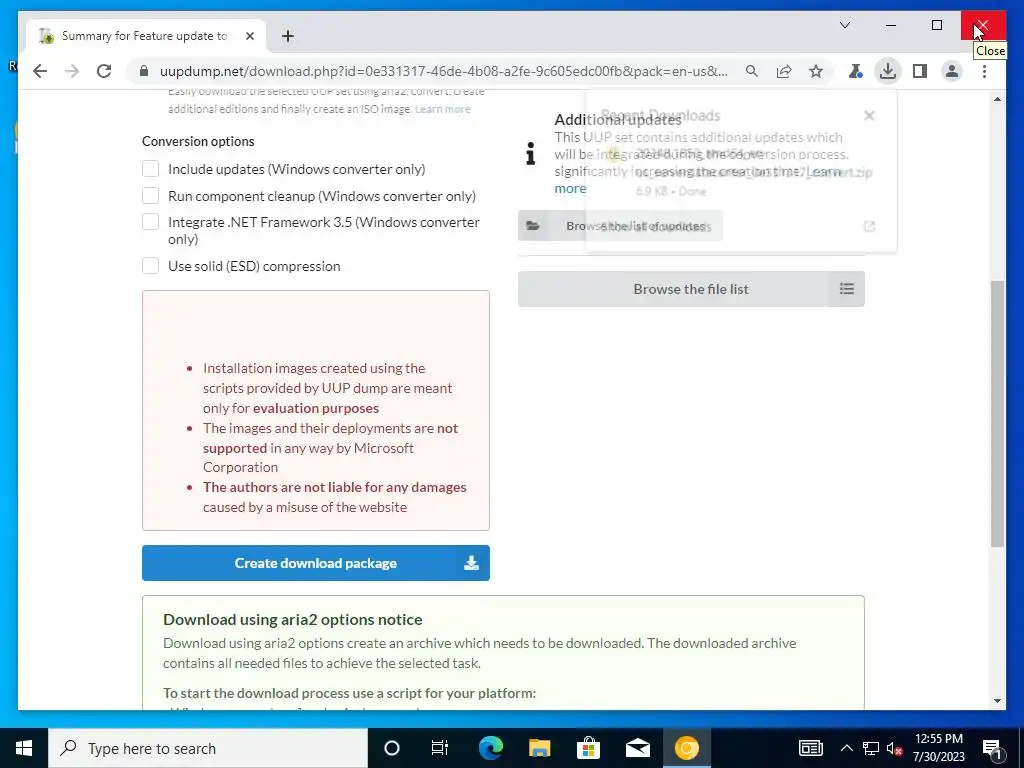Click the scrollbar down arrow
Viewport: 1024px width, 768px height.
tap(997, 701)
